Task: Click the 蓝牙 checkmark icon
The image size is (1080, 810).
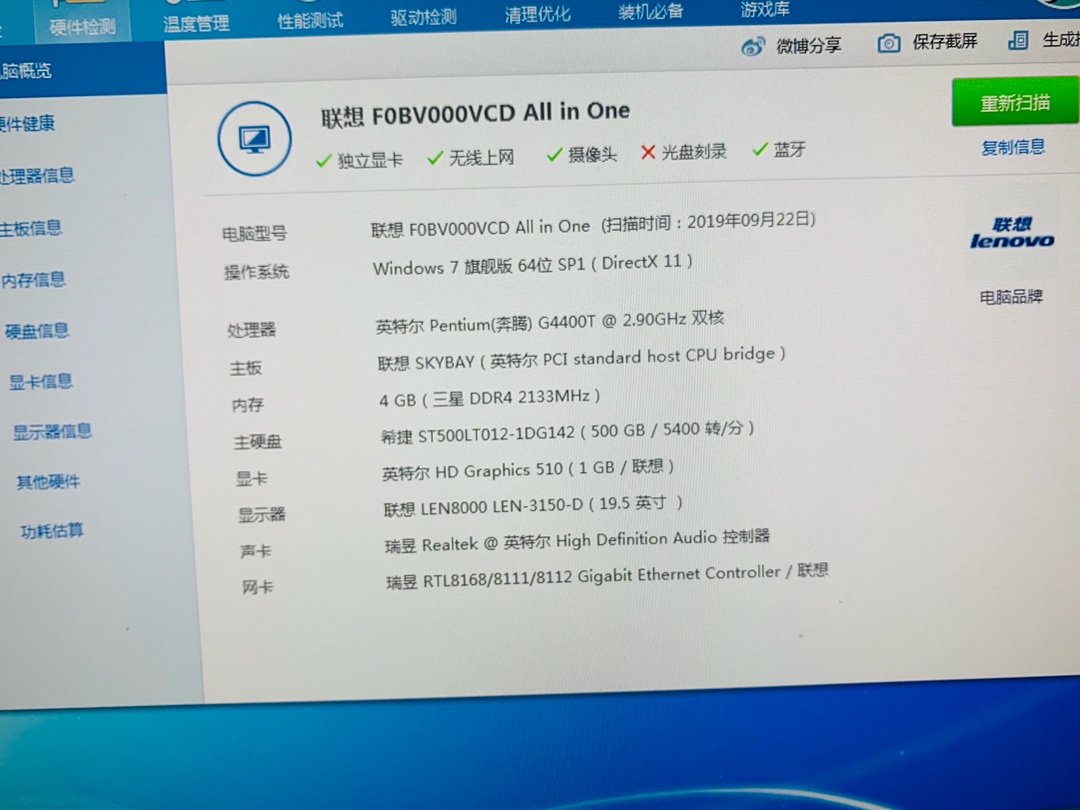Action: [760, 149]
